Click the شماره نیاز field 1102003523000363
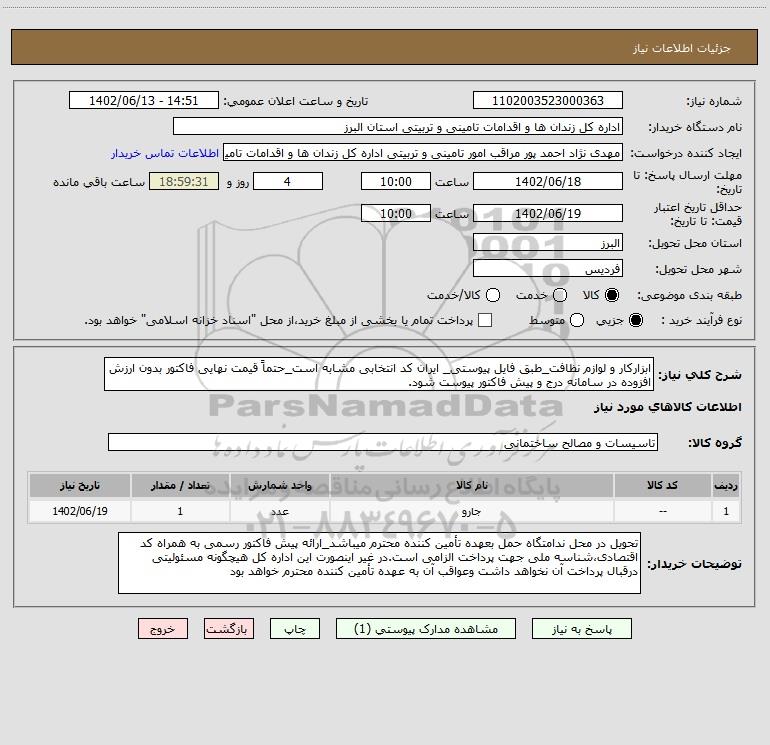The image size is (770, 745). (548, 101)
